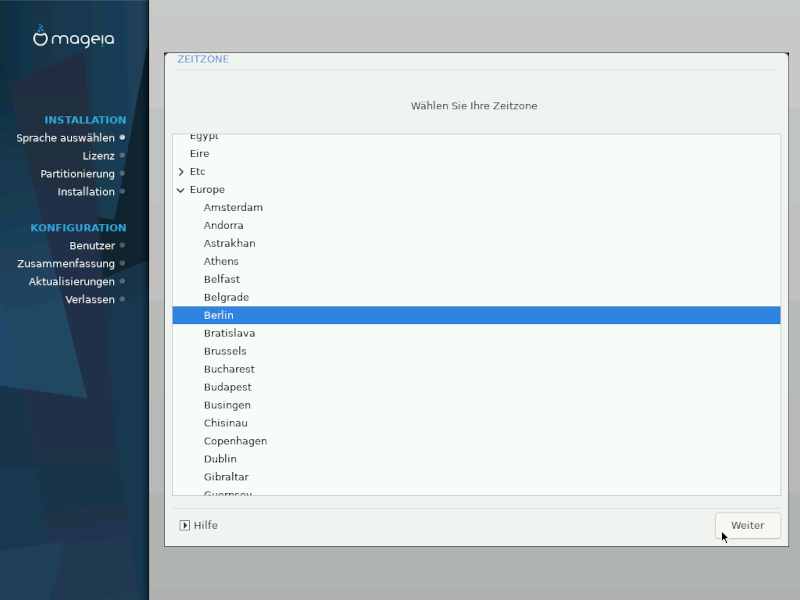The width and height of the screenshot is (800, 600).
Task: Collapse the Europe timezone group
Action: (x=181, y=190)
